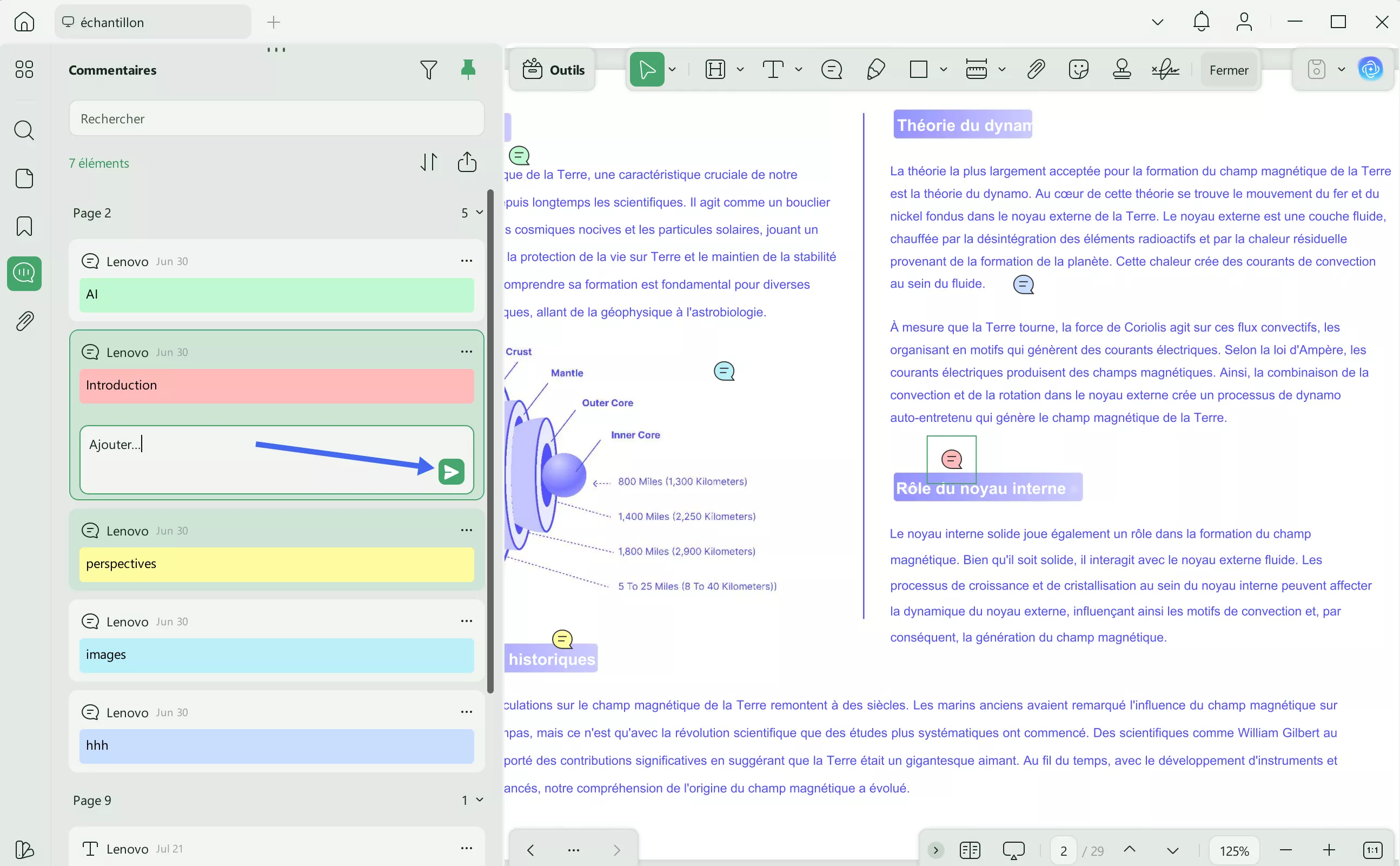The height and width of the screenshot is (866, 1400).
Task: Select the pencil drawing tool
Action: 875,70
